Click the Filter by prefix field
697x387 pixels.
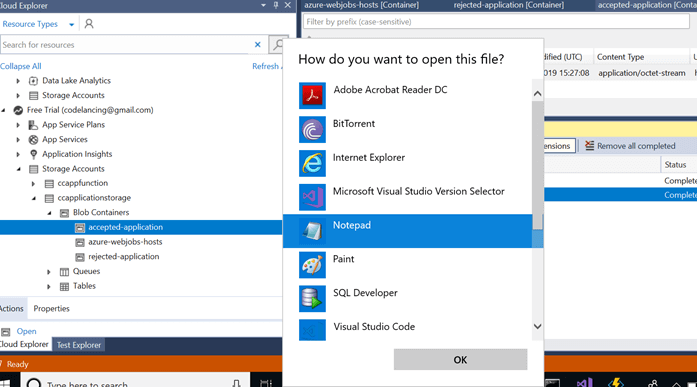point(496,21)
